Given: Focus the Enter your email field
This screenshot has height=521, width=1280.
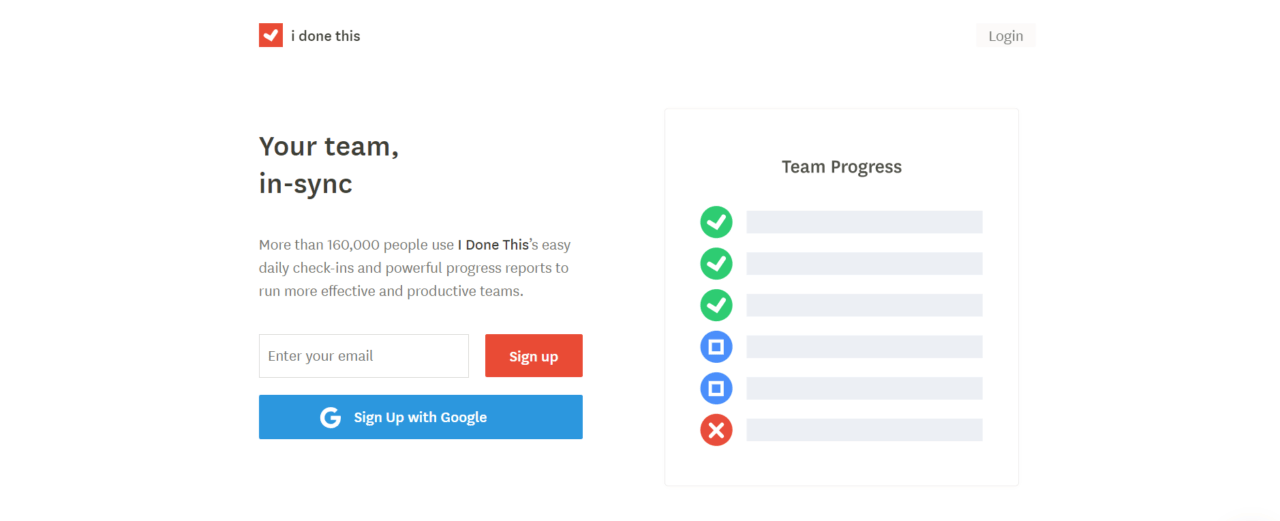Looking at the screenshot, I should (x=364, y=356).
